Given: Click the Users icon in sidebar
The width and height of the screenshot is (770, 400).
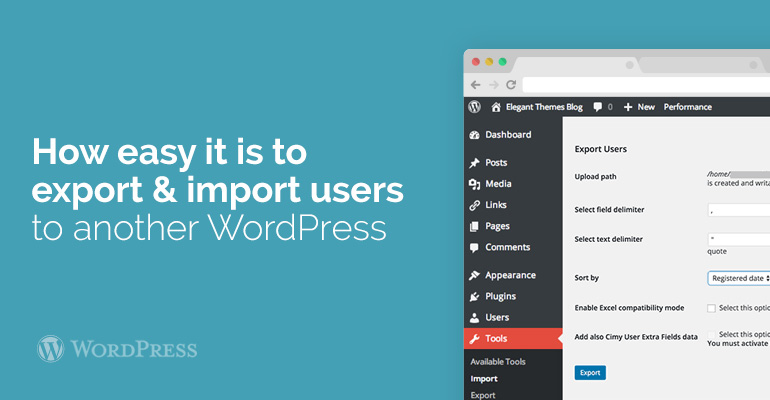Looking at the screenshot, I should click(x=474, y=317).
